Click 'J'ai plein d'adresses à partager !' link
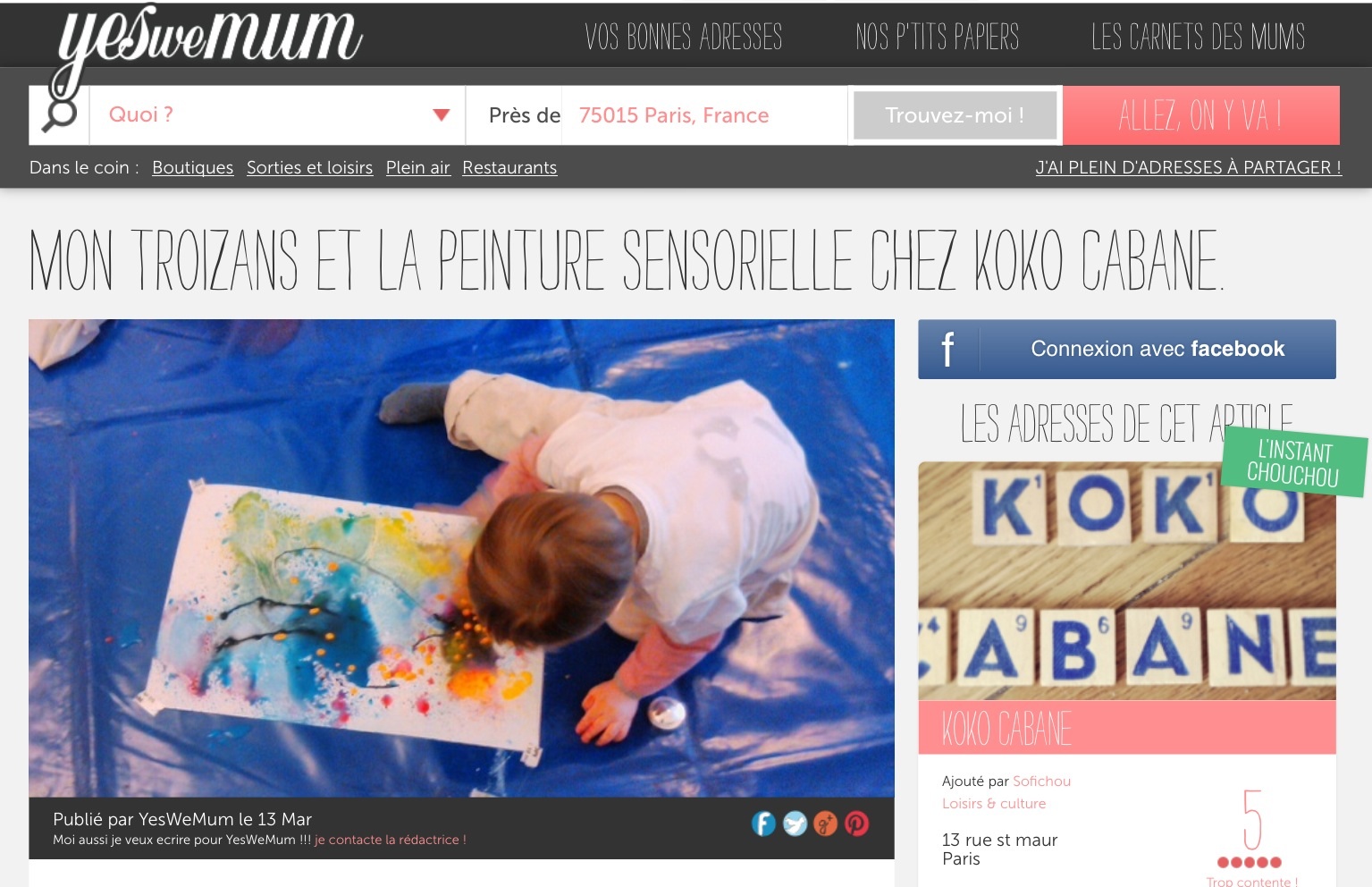The image size is (1372, 887). tap(1188, 167)
